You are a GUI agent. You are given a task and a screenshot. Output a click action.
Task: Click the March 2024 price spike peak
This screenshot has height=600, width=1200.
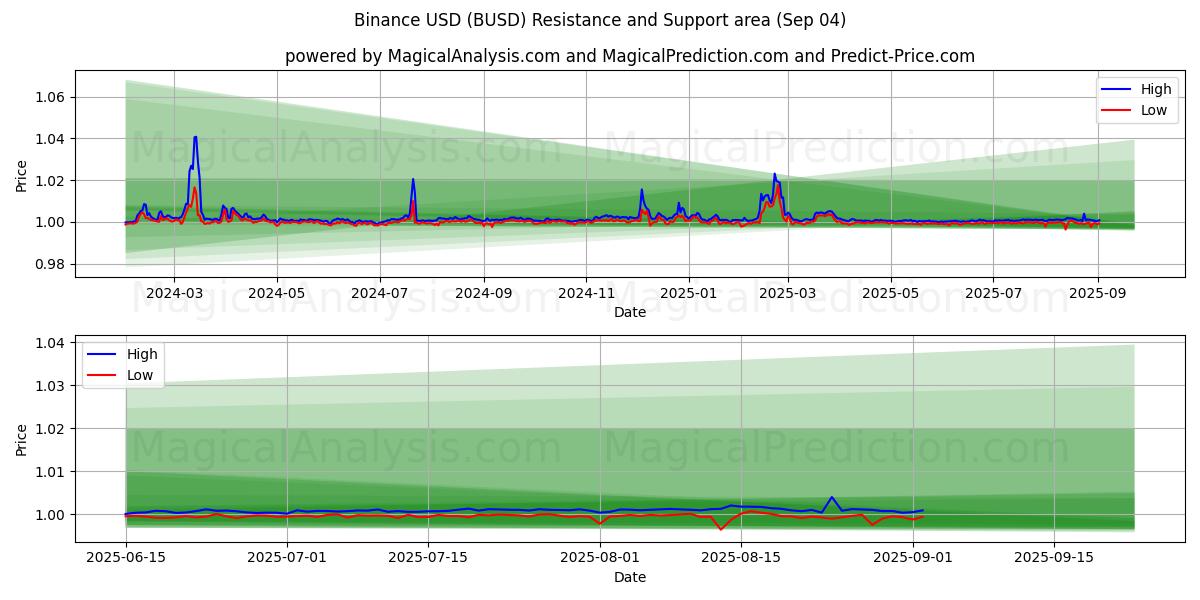coord(195,137)
